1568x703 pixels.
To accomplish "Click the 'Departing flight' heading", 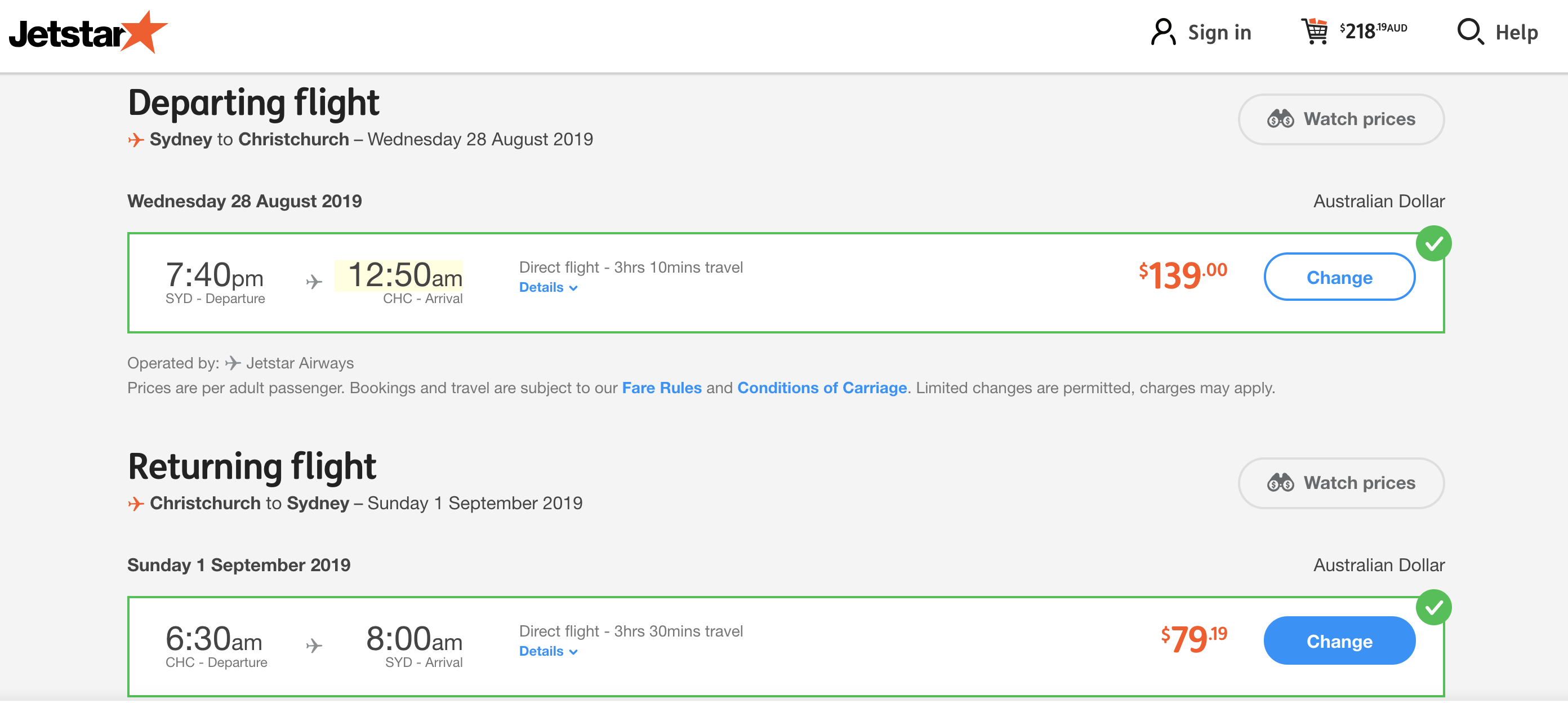I will click(x=253, y=103).
